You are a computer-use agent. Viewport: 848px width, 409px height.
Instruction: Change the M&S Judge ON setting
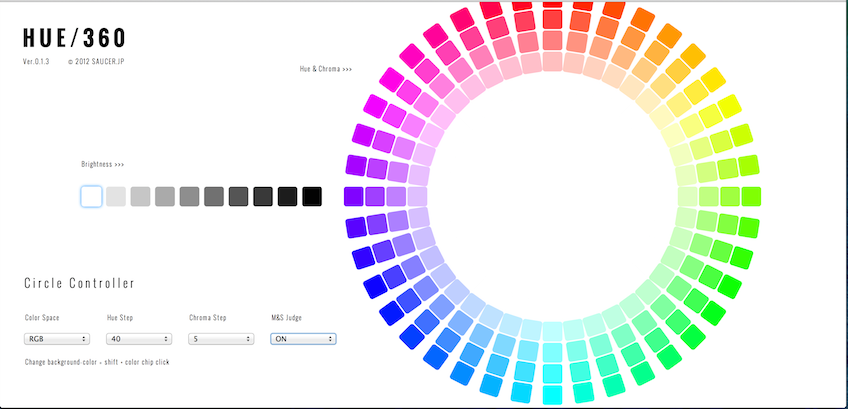pyautogui.click(x=303, y=339)
